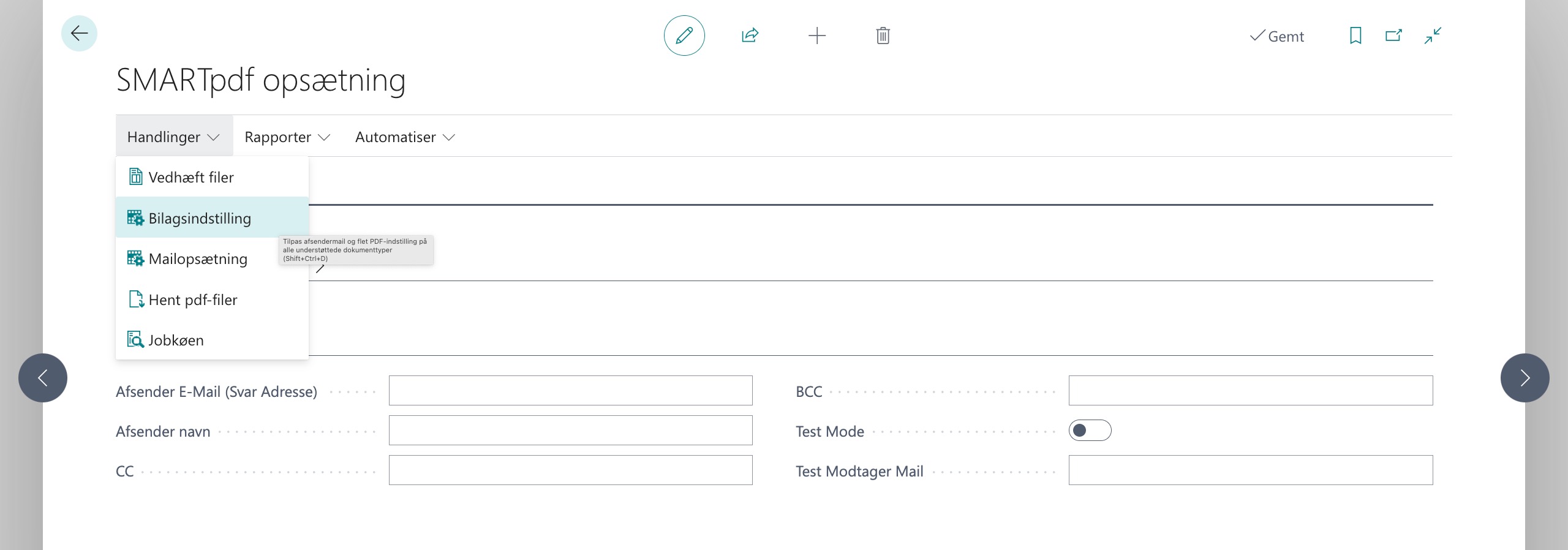Go back with the left arrow button
This screenshot has width=1568, height=550.
click(x=79, y=34)
